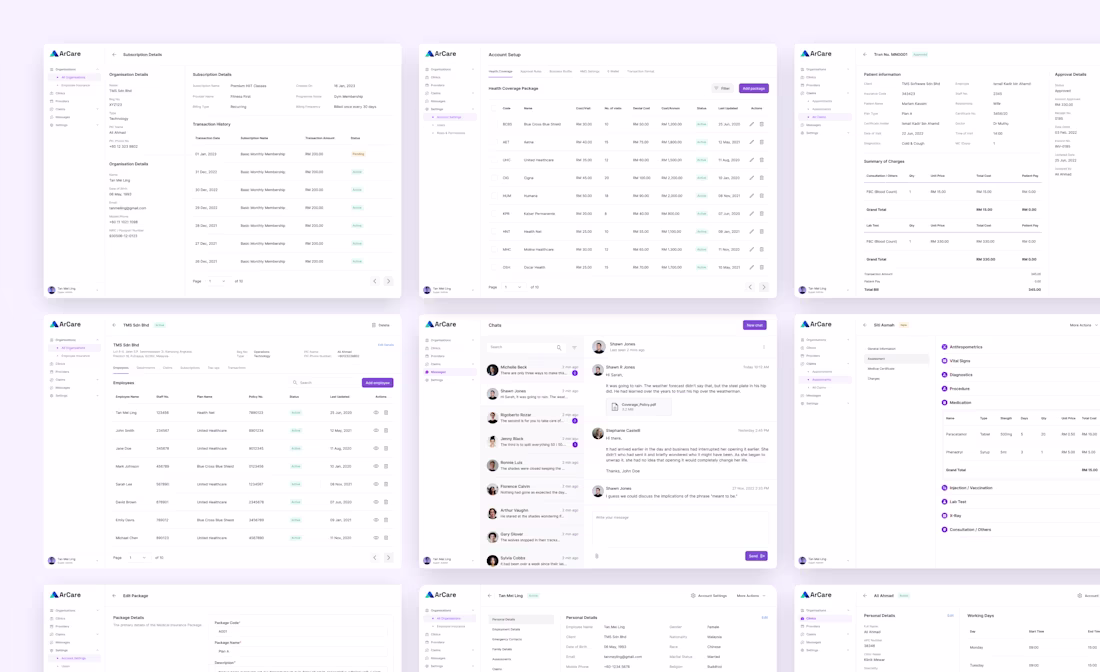Select Charges in the Siti Aishah side menu
The image size is (1100, 672).
click(873, 379)
